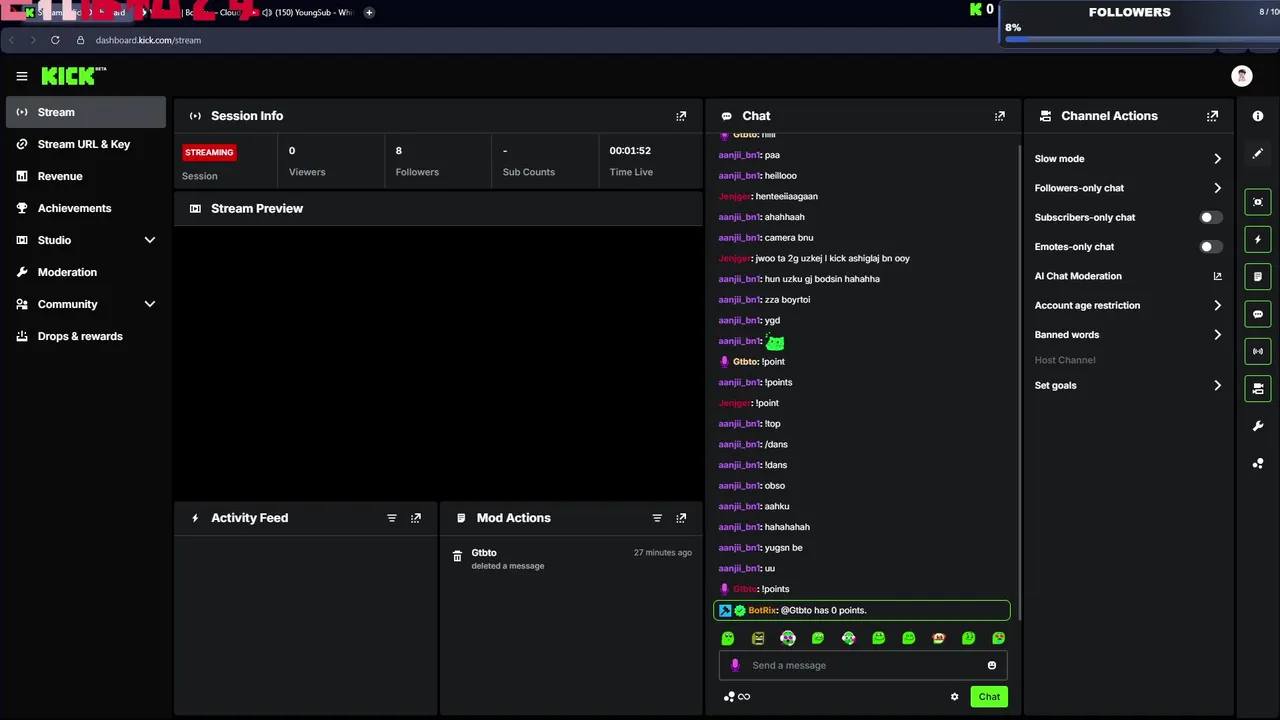1280x720 pixels.
Task: Open Set goals options
Action: (x=1128, y=385)
